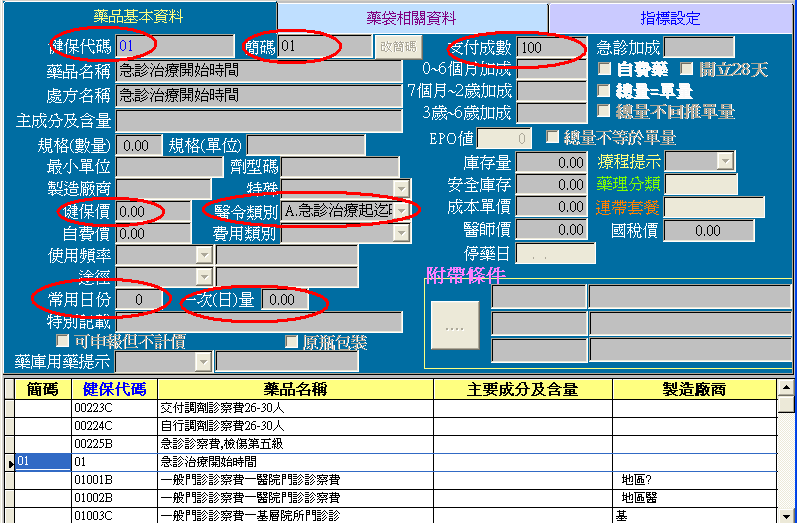Screen dimensions: 797x523
Task: Open the 醫令類別 dropdown
Action: tap(402, 211)
